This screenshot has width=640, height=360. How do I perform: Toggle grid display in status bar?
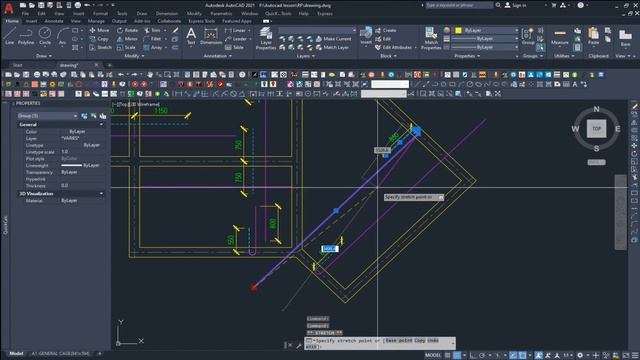click(448, 355)
